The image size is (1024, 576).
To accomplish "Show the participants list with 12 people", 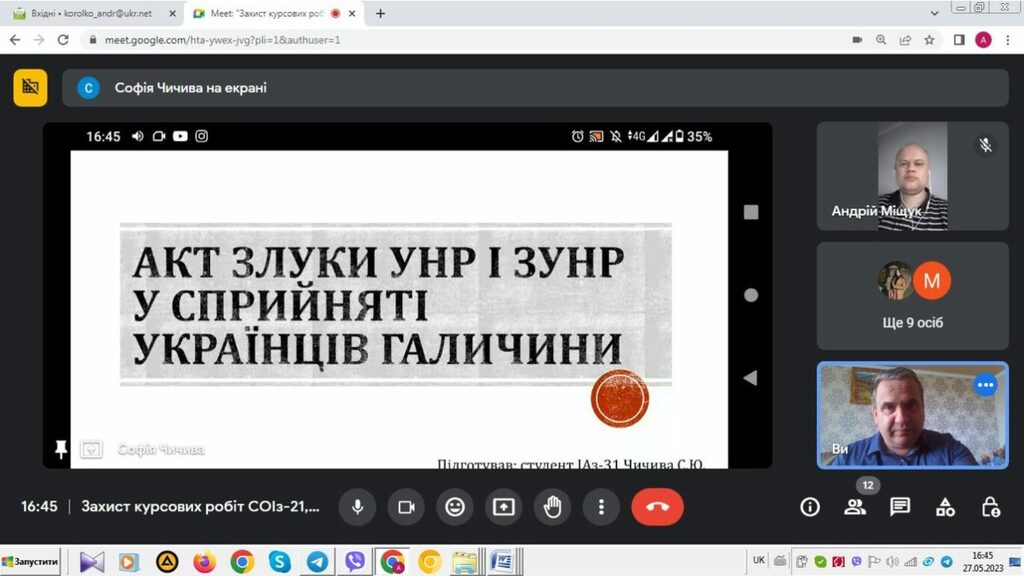I will click(x=855, y=507).
